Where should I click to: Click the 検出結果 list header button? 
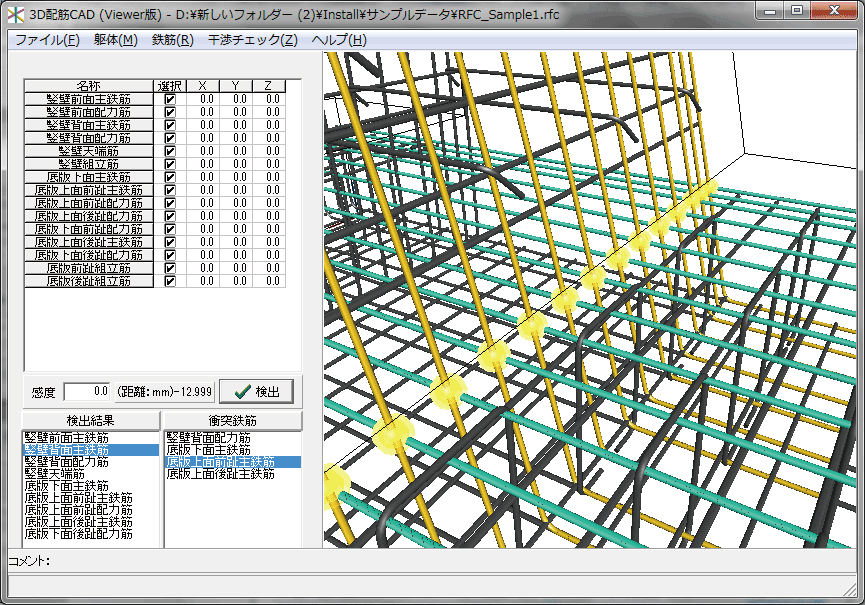click(91, 420)
